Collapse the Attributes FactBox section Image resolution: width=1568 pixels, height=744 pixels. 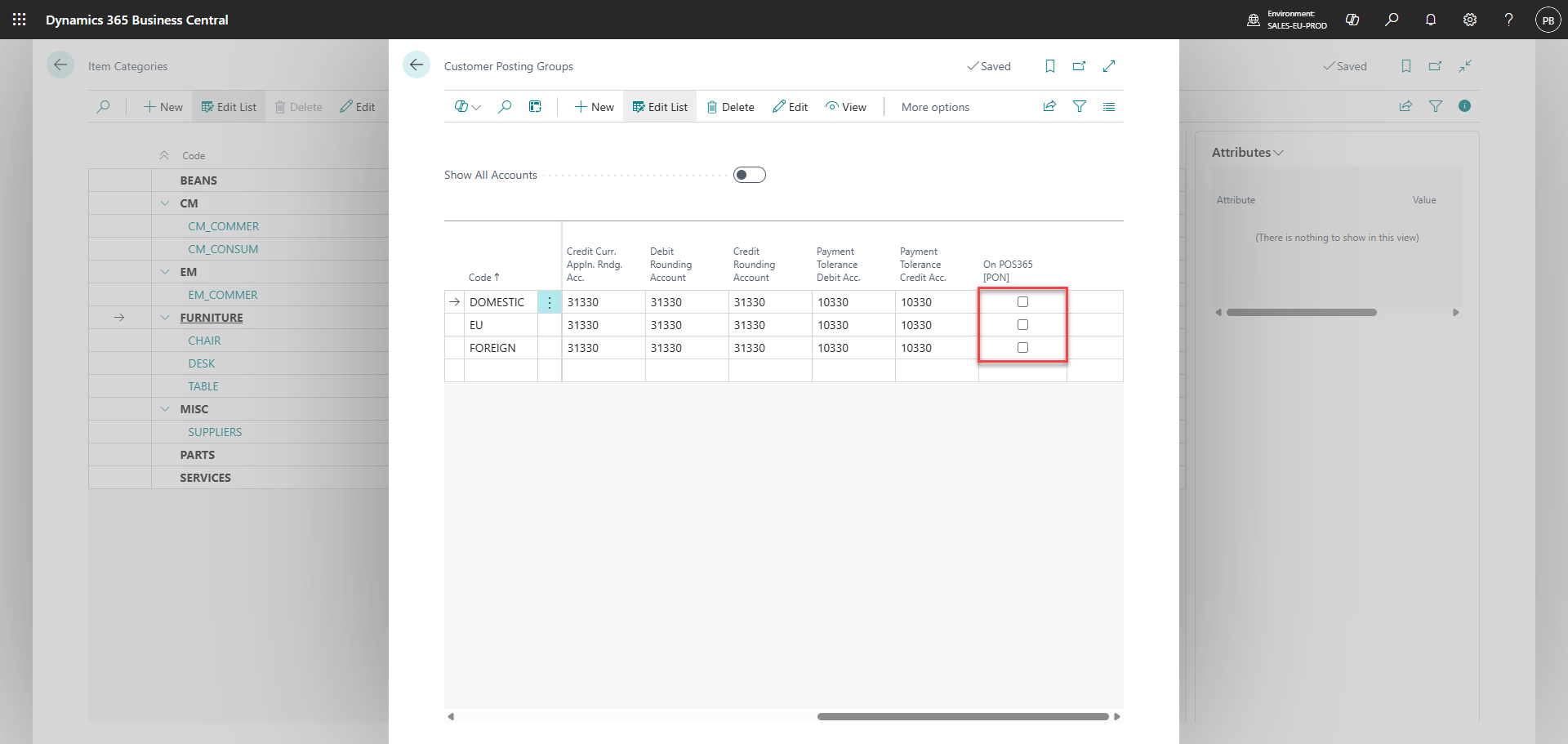pos(1247,153)
